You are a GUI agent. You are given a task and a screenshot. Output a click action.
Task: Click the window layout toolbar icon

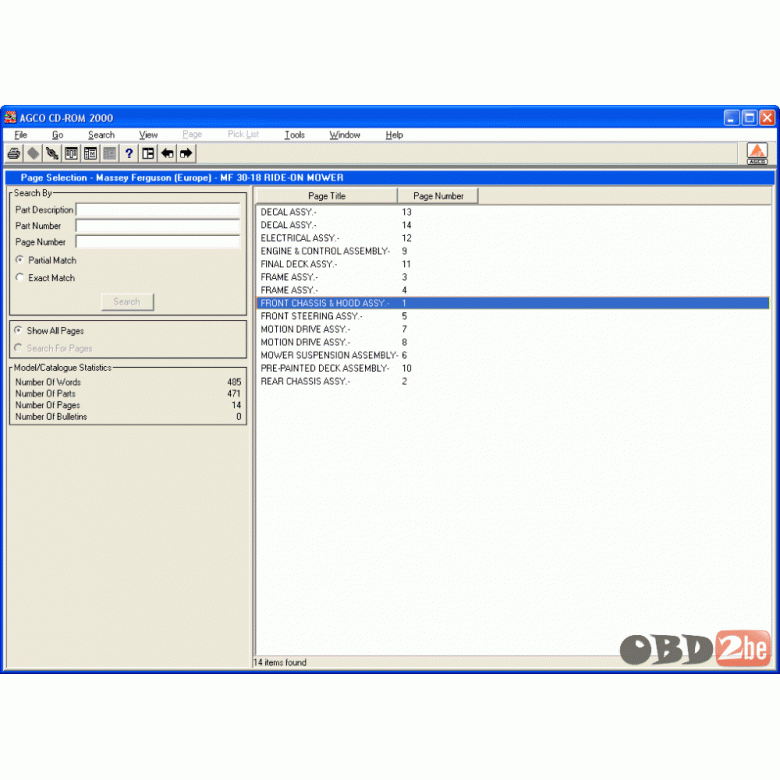(x=148, y=154)
